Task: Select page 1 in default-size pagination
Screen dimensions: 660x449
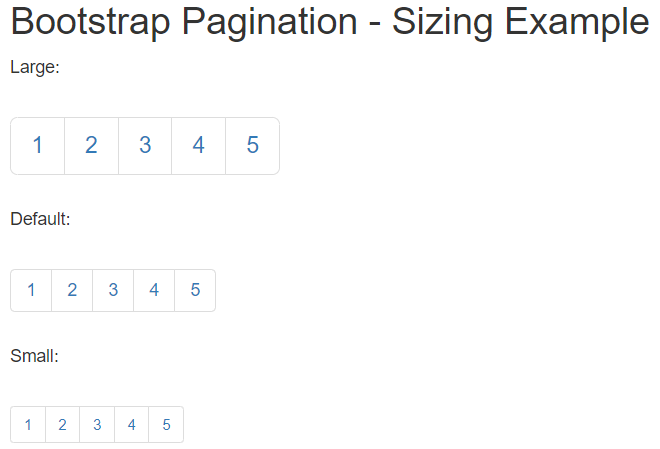Action: click(31, 290)
